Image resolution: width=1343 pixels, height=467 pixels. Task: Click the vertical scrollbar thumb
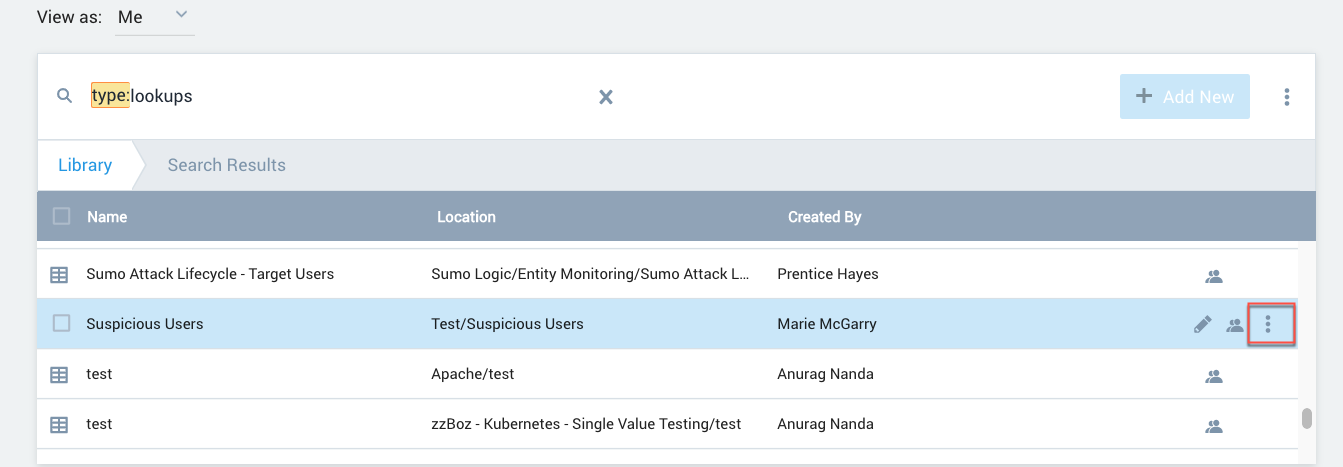[1306, 418]
